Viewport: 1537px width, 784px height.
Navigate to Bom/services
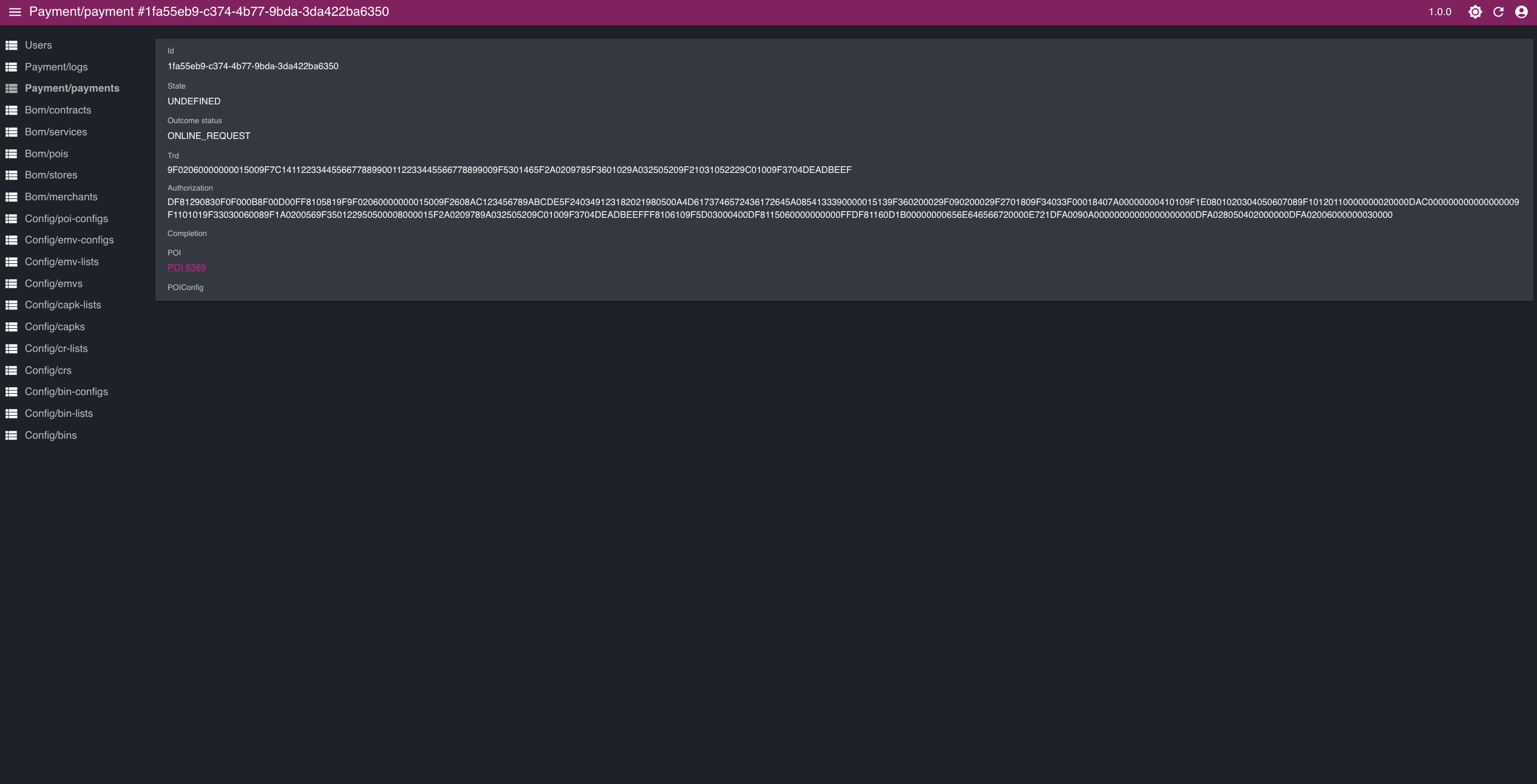coord(56,132)
